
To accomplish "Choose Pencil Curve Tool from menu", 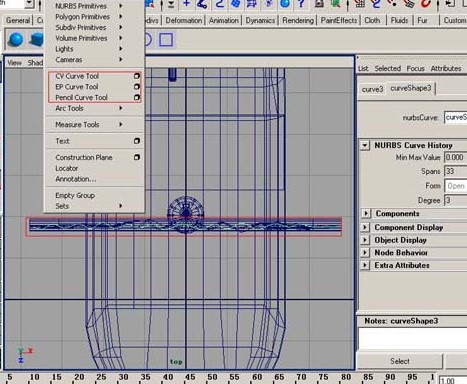I will tap(81, 97).
